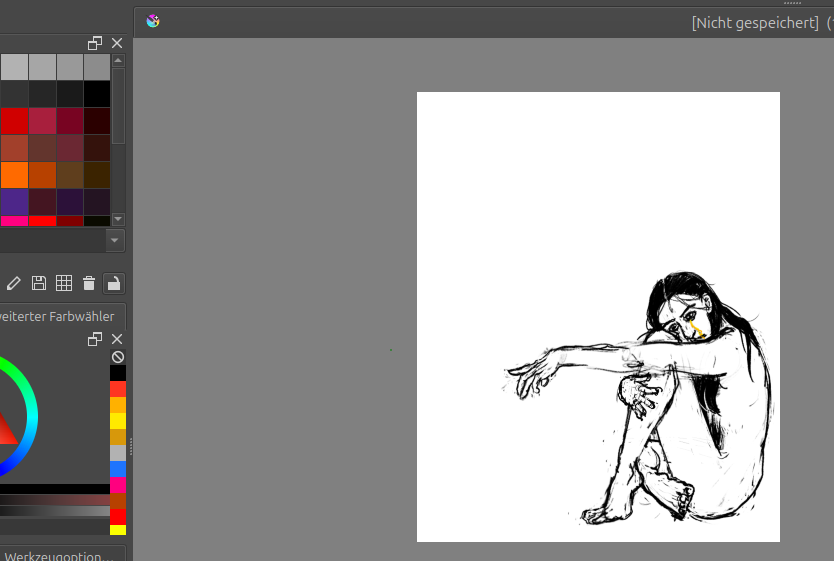Image resolution: width=834 pixels, height=561 pixels.
Task: Float the color selector docker
Action: (x=95, y=340)
